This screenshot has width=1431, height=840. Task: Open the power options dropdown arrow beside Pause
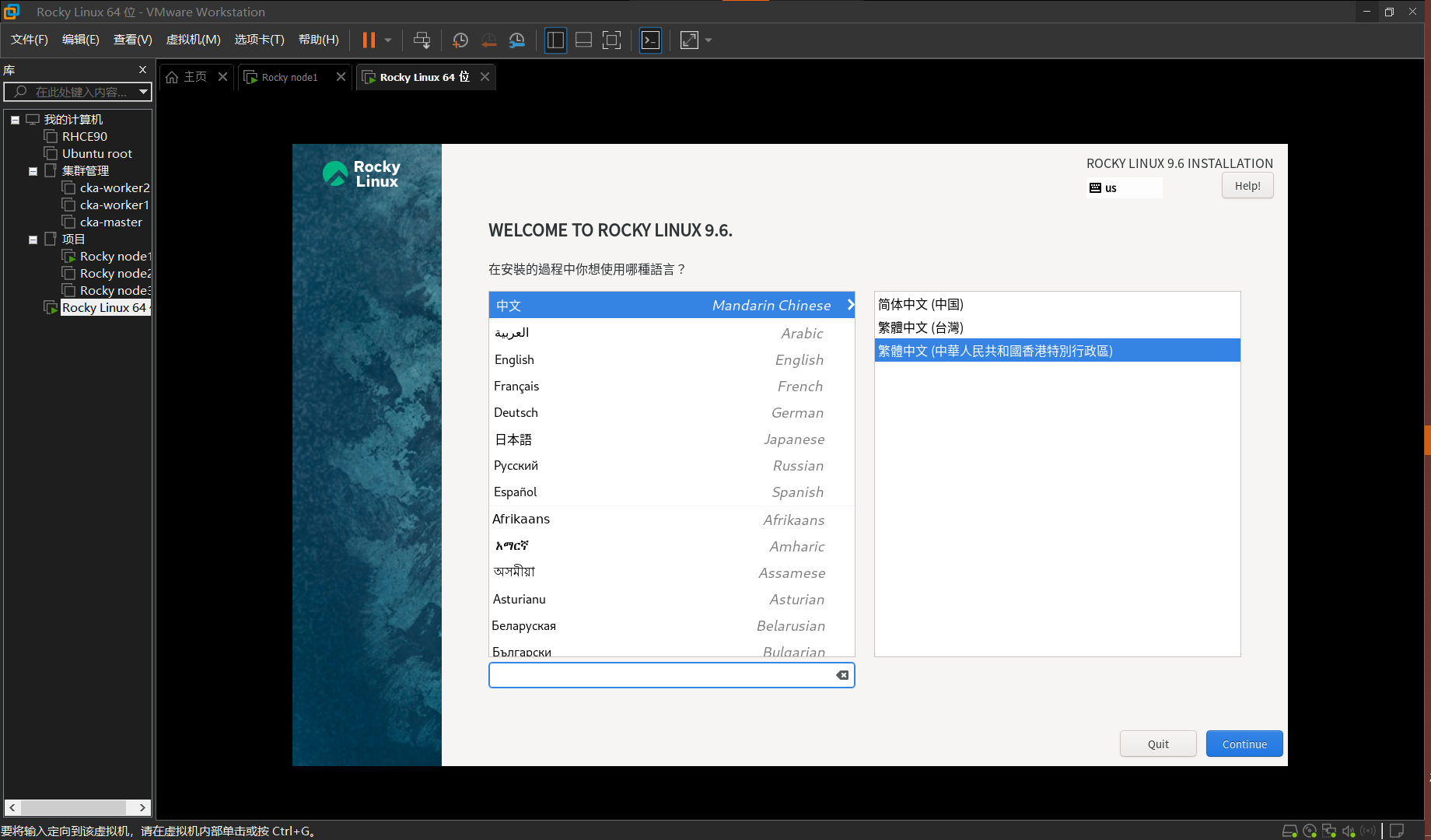pyautogui.click(x=388, y=40)
